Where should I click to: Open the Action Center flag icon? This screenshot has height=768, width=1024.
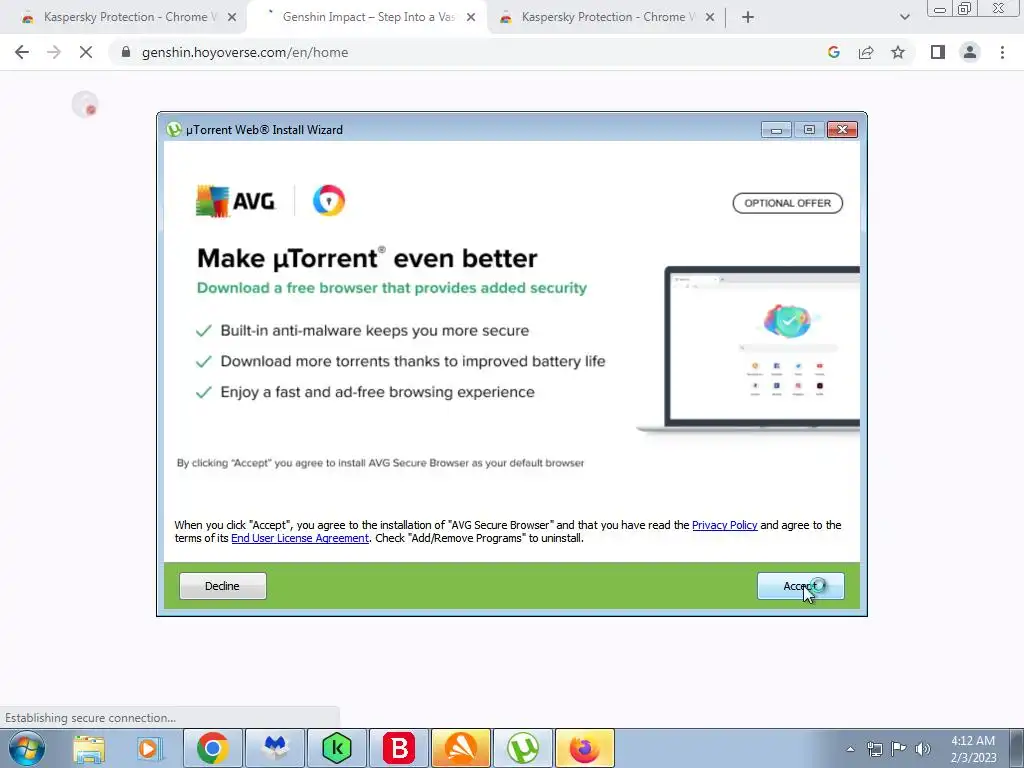(899, 748)
